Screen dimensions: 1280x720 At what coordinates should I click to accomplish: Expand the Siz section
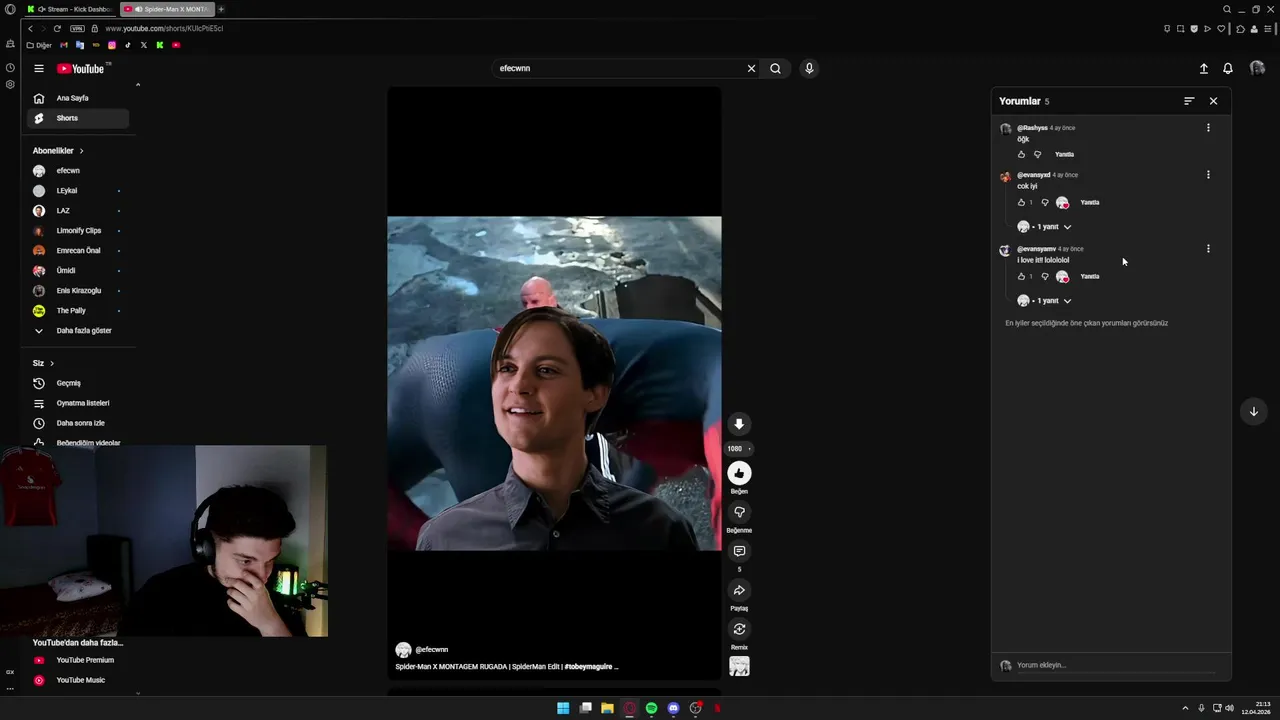(43, 363)
